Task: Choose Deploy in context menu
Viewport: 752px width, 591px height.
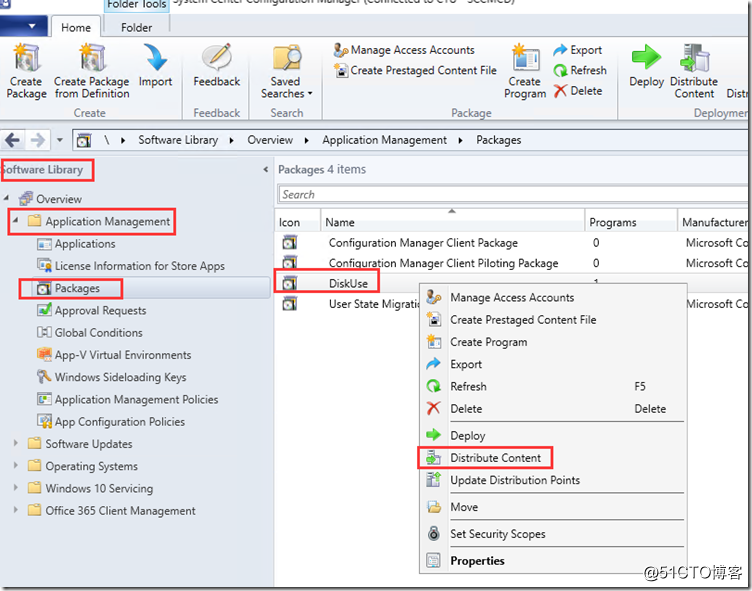Action: click(553, 436)
